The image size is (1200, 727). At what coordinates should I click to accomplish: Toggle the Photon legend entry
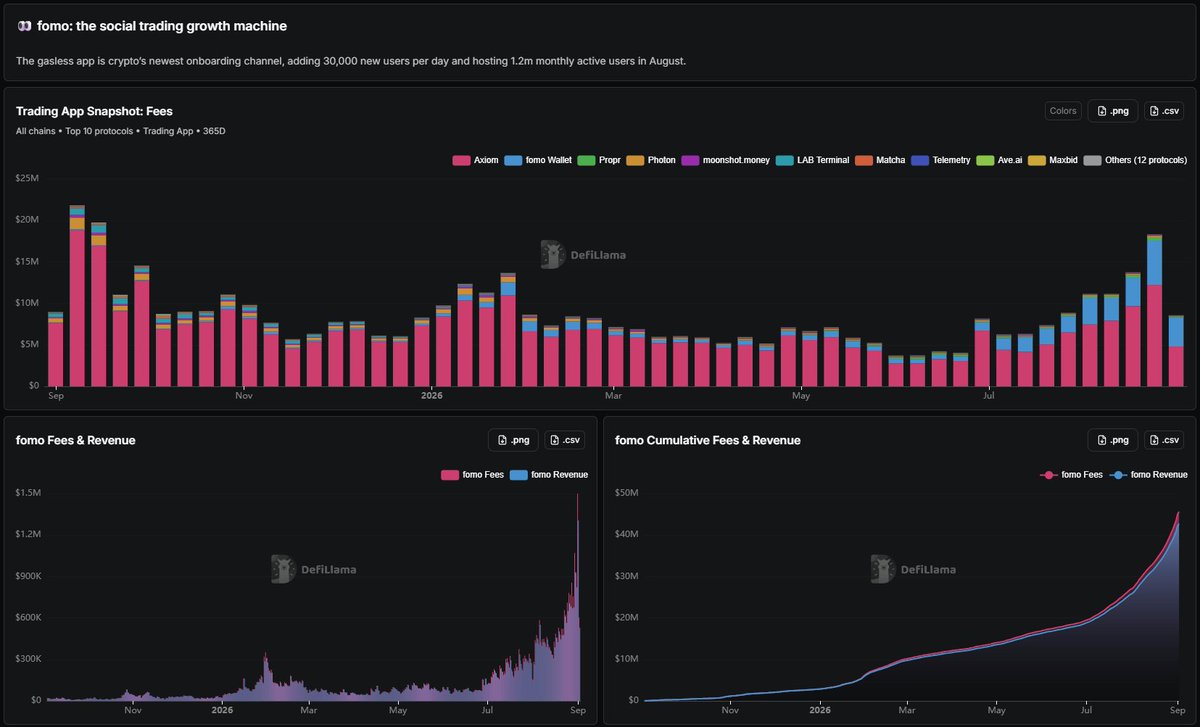tap(651, 160)
